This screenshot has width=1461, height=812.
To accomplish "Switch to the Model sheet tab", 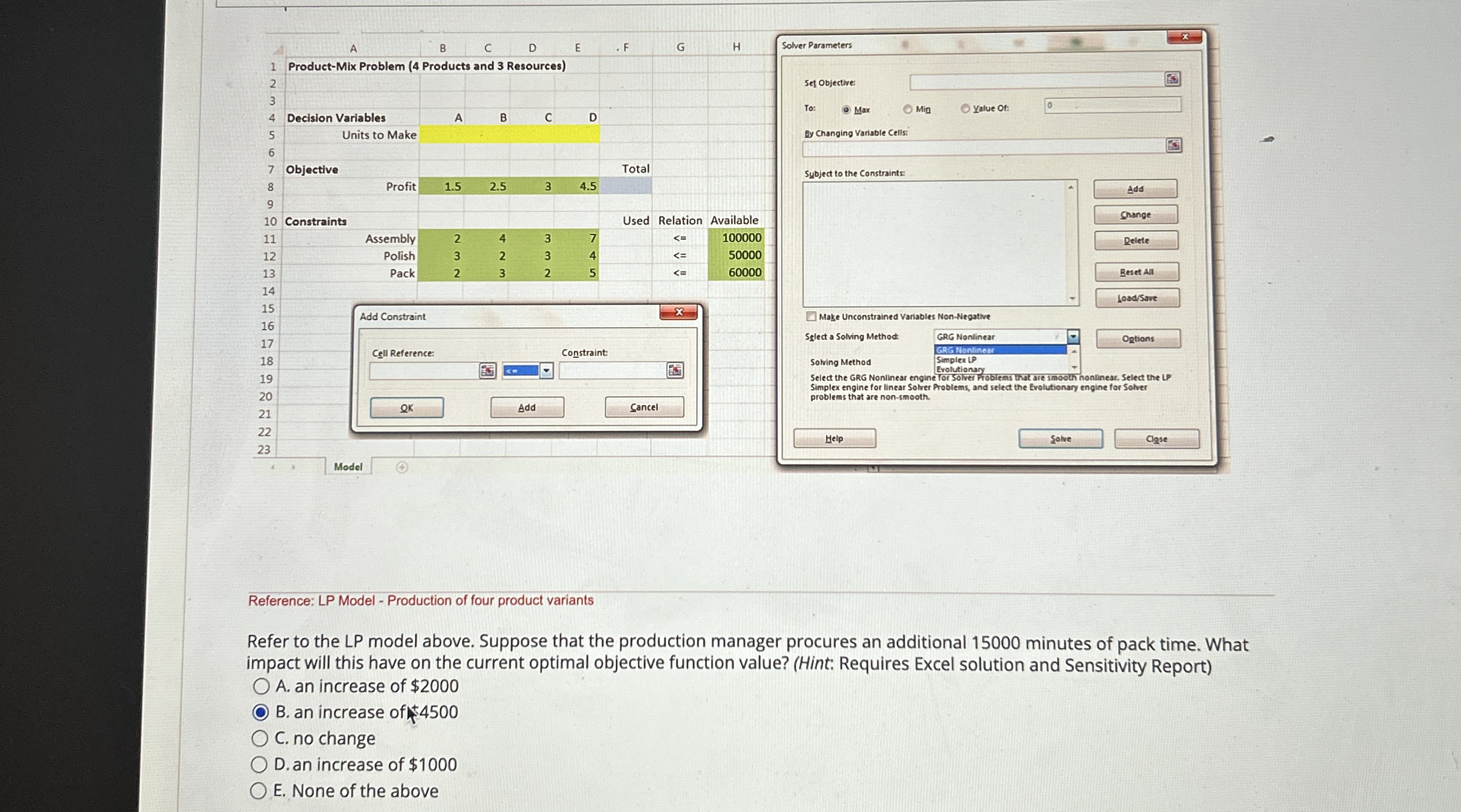I will tap(348, 467).
